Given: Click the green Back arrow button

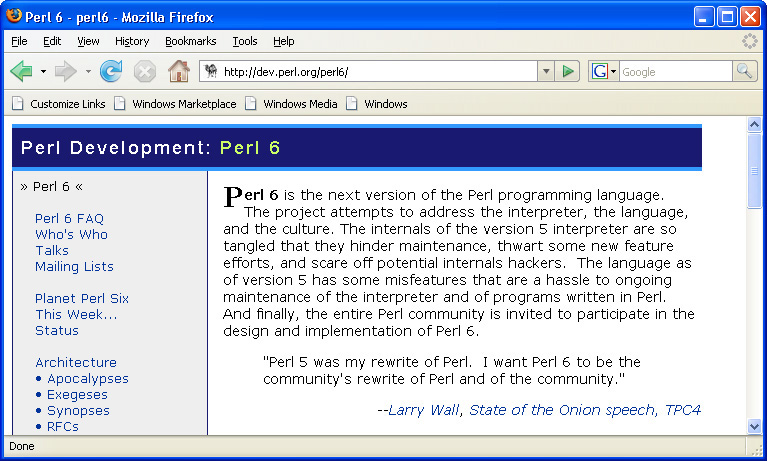Looking at the screenshot, I should click(21, 71).
